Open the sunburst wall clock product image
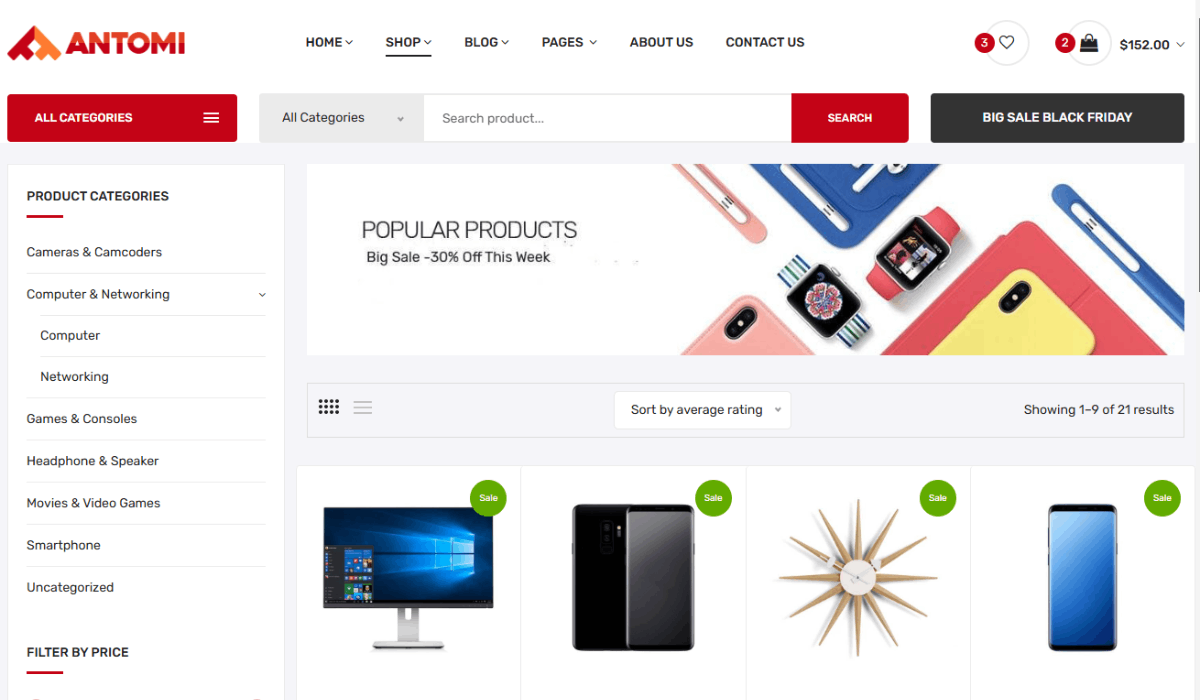This screenshot has width=1200, height=700. click(858, 578)
